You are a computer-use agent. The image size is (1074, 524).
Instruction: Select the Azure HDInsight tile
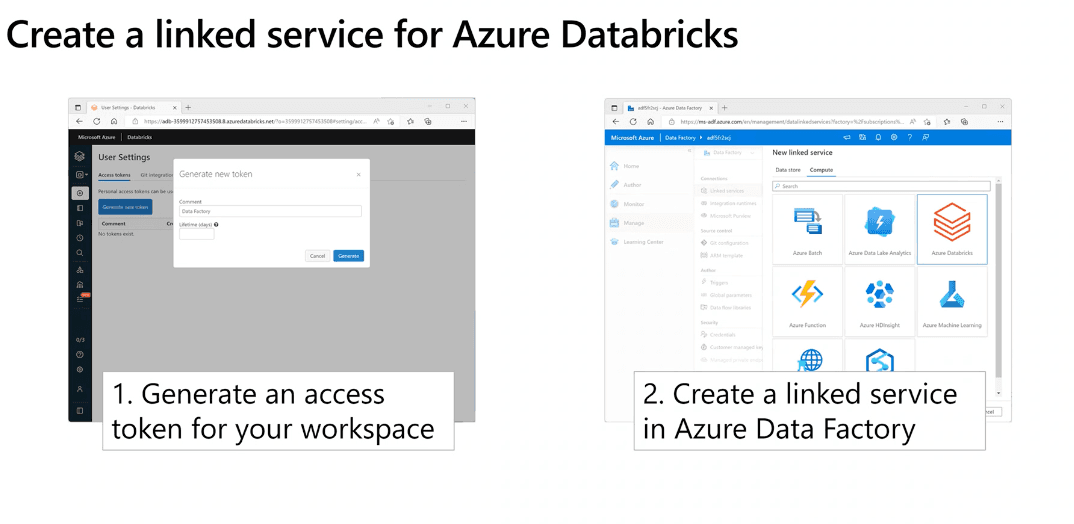click(879, 300)
